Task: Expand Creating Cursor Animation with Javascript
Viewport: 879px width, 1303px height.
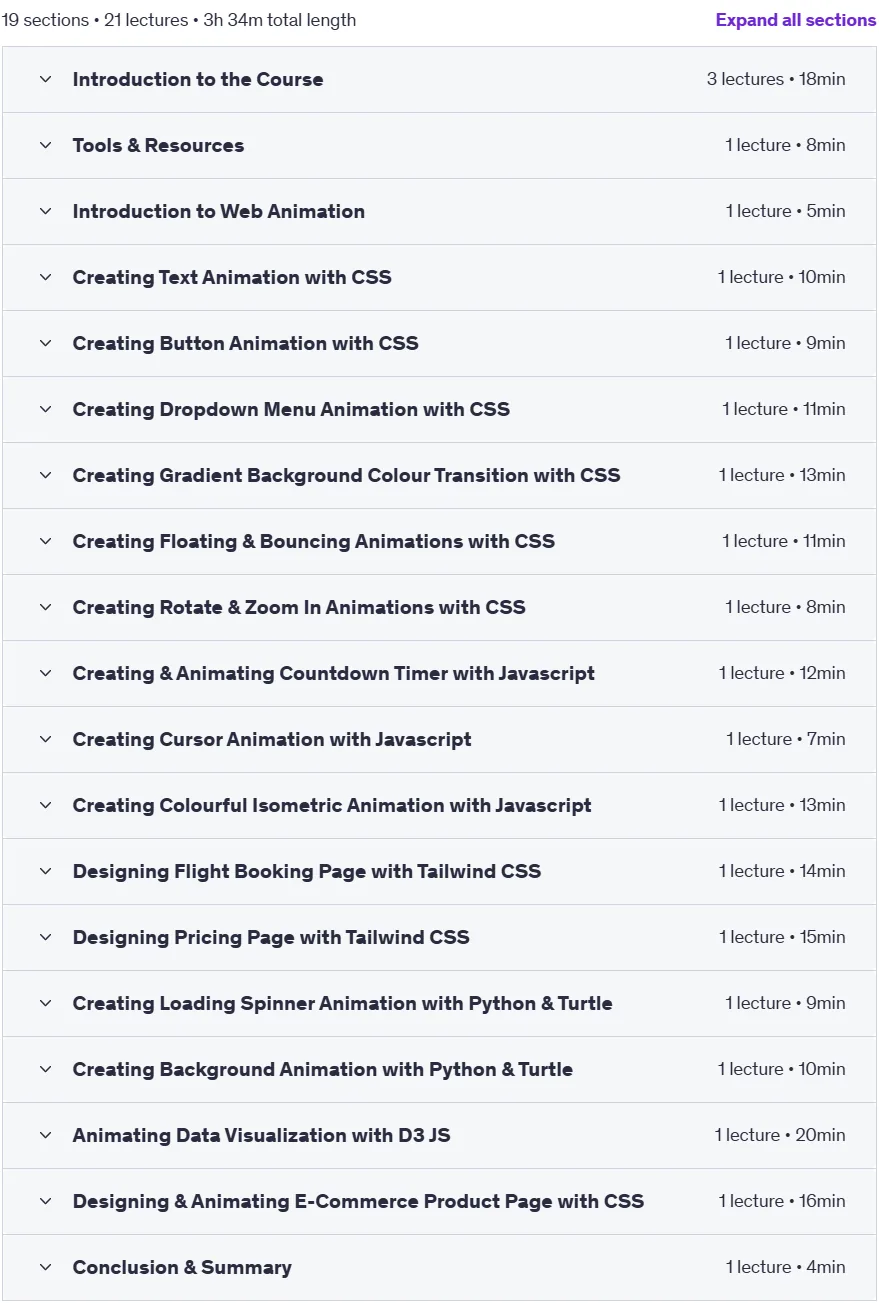Action: (x=439, y=739)
